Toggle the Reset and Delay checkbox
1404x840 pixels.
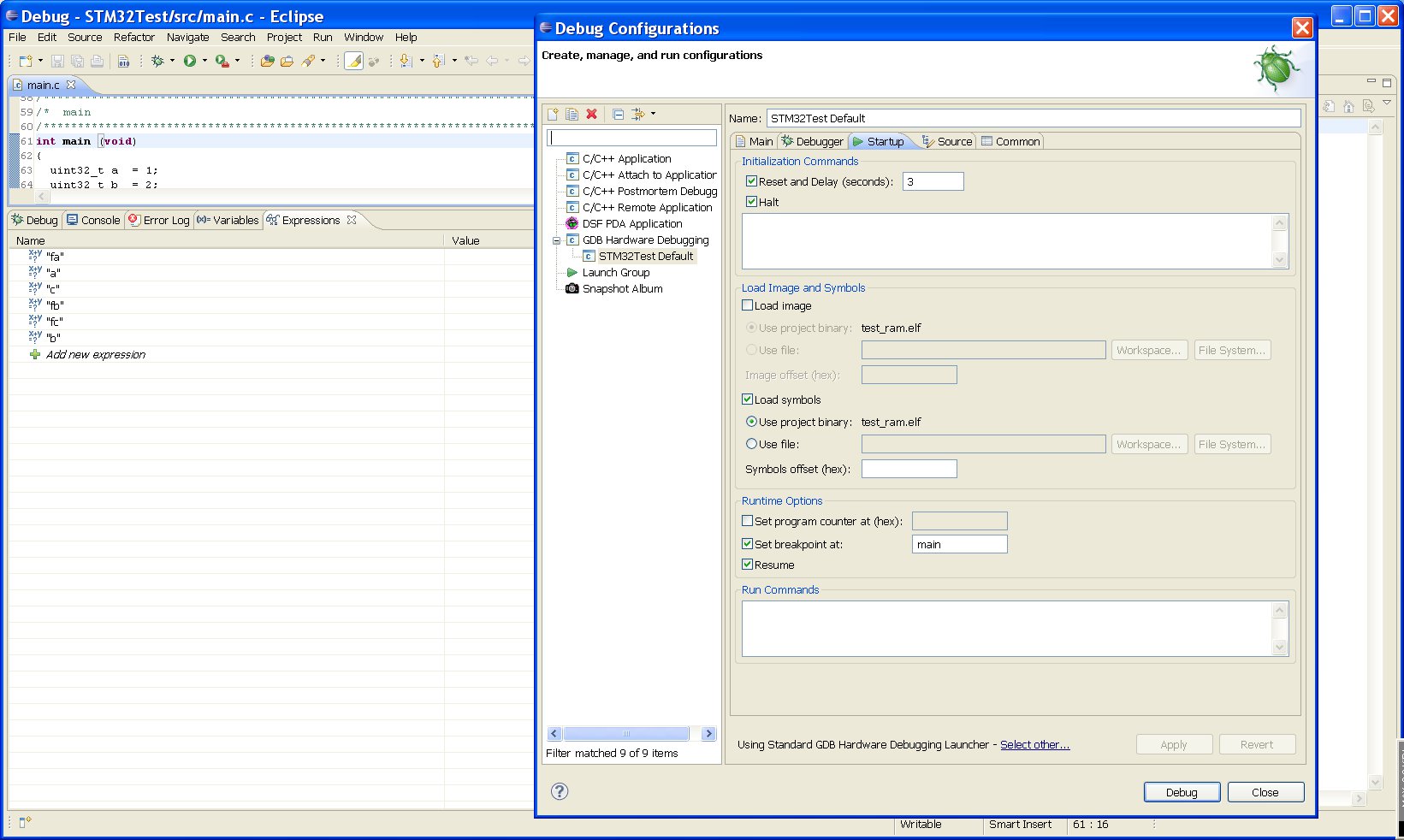(x=751, y=181)
